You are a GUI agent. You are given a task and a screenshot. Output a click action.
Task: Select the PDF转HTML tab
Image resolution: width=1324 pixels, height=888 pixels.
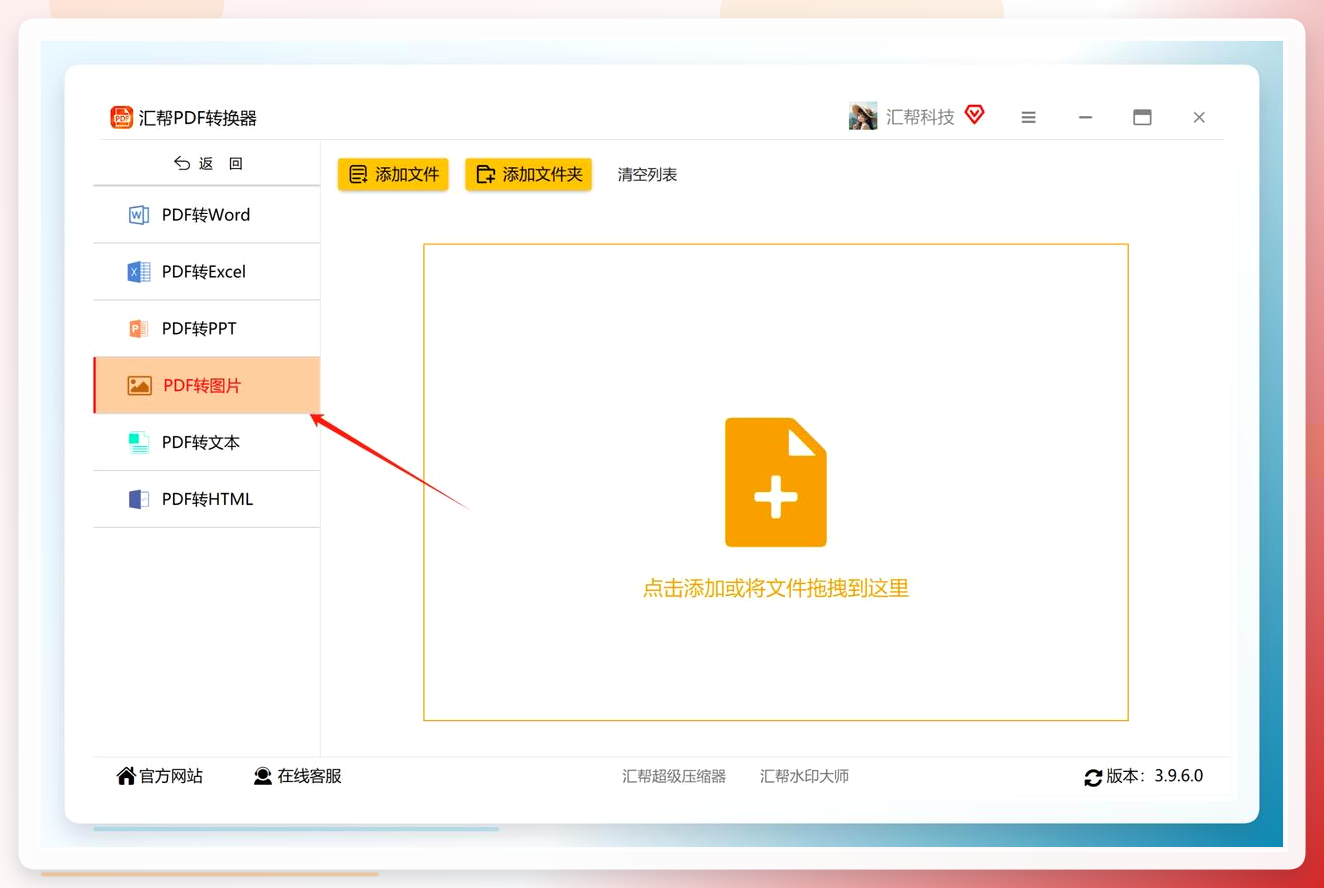click(x=207, y=499)
